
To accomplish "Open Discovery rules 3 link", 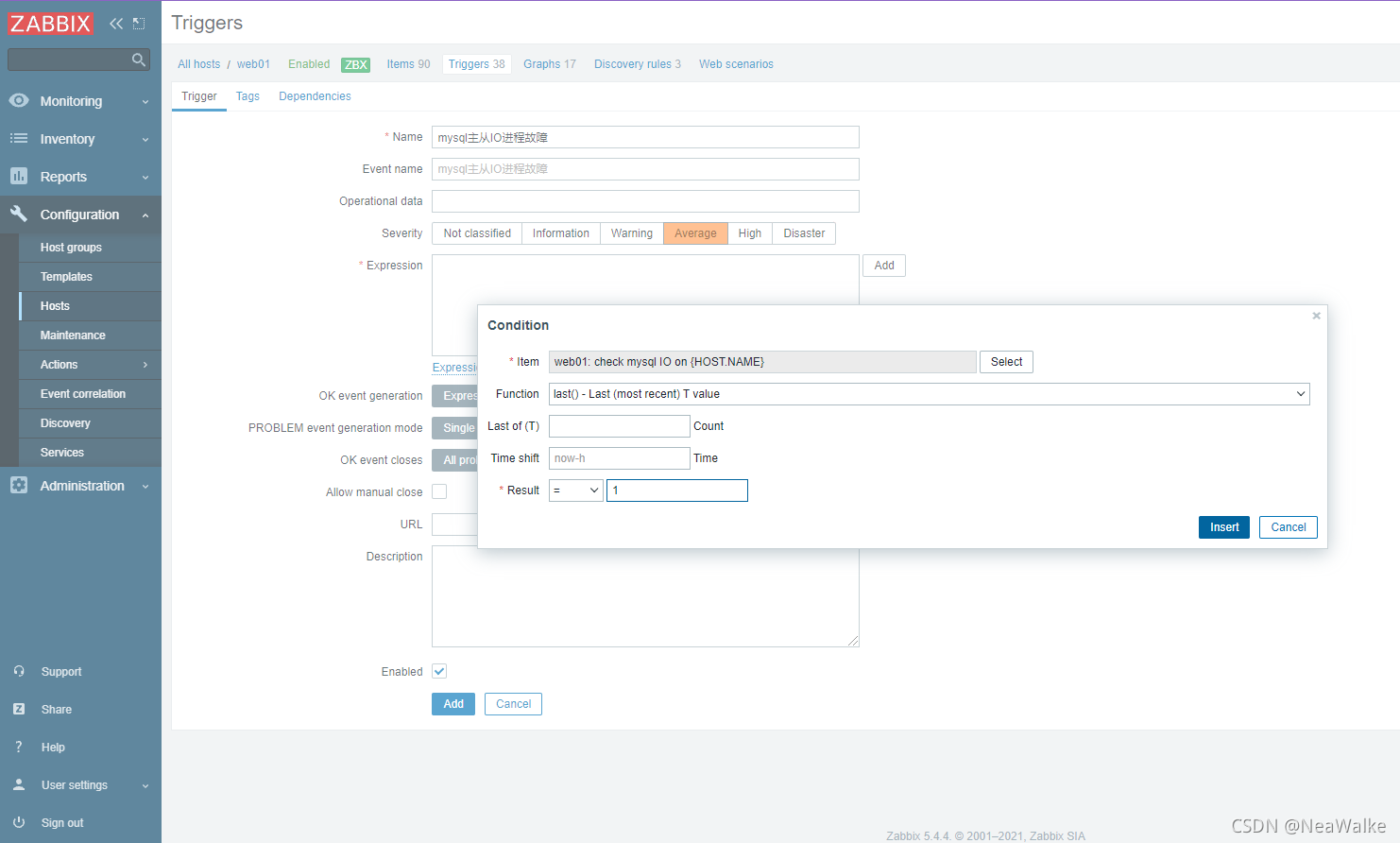I will (x=638, y=64).
